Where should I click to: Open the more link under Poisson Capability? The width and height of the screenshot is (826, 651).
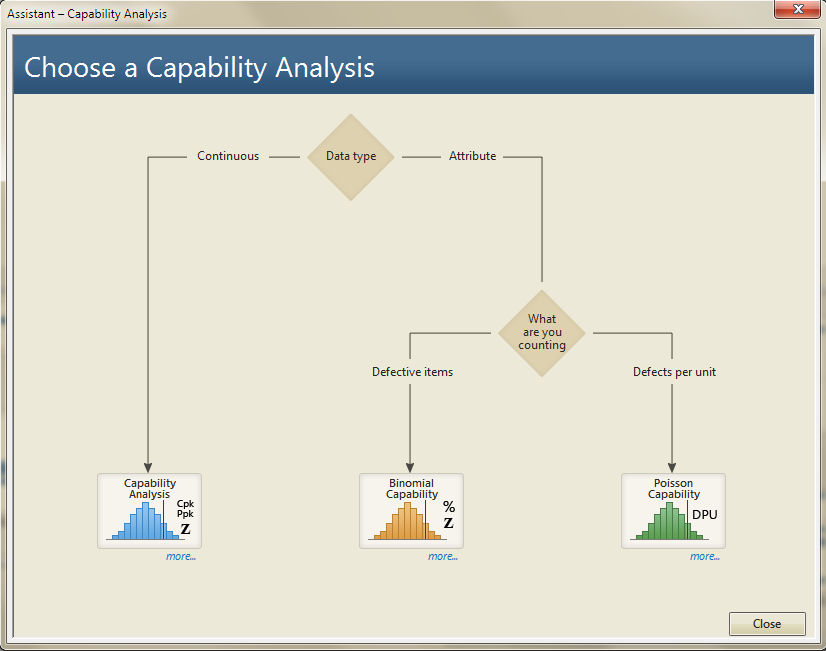(704, 556)
